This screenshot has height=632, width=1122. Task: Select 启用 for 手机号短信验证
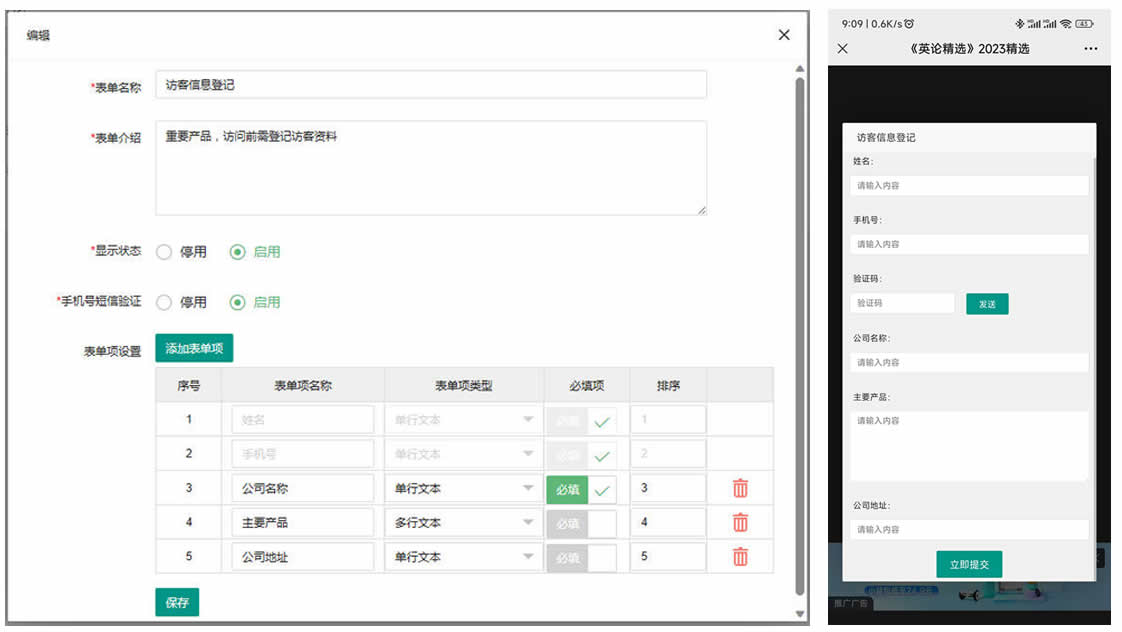coord(238,302)
